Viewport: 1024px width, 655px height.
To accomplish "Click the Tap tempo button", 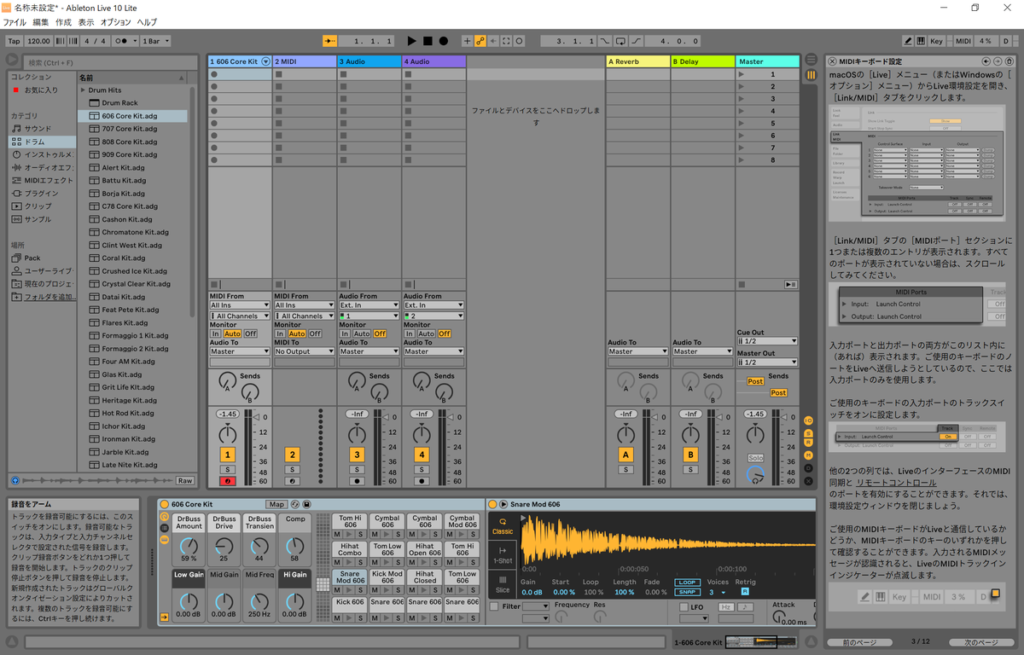I will (x=14, y=40).
